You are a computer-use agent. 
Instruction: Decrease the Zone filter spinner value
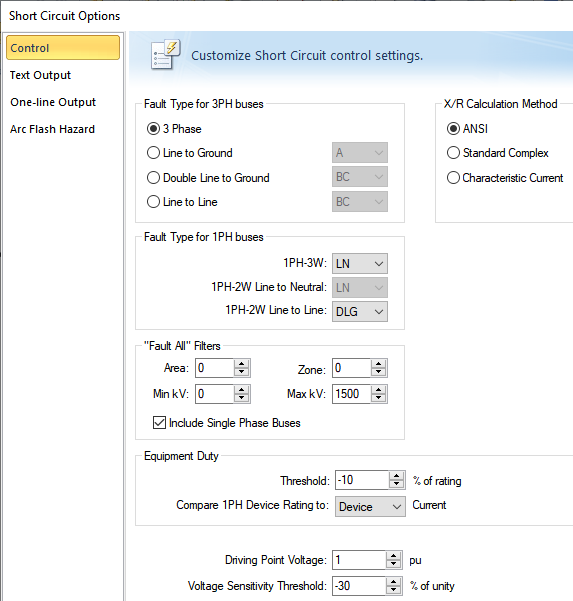pyautogui.click(x=379, y=372)
